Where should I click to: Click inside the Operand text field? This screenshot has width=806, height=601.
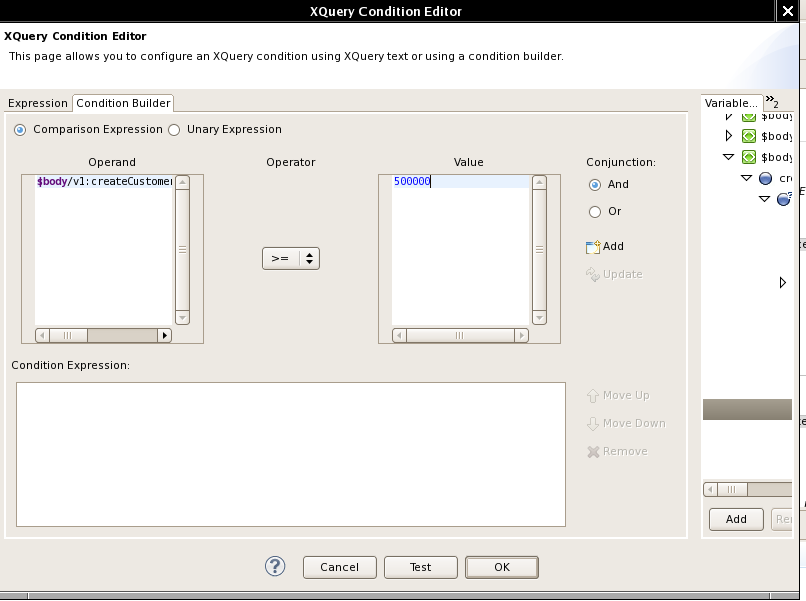103,250
